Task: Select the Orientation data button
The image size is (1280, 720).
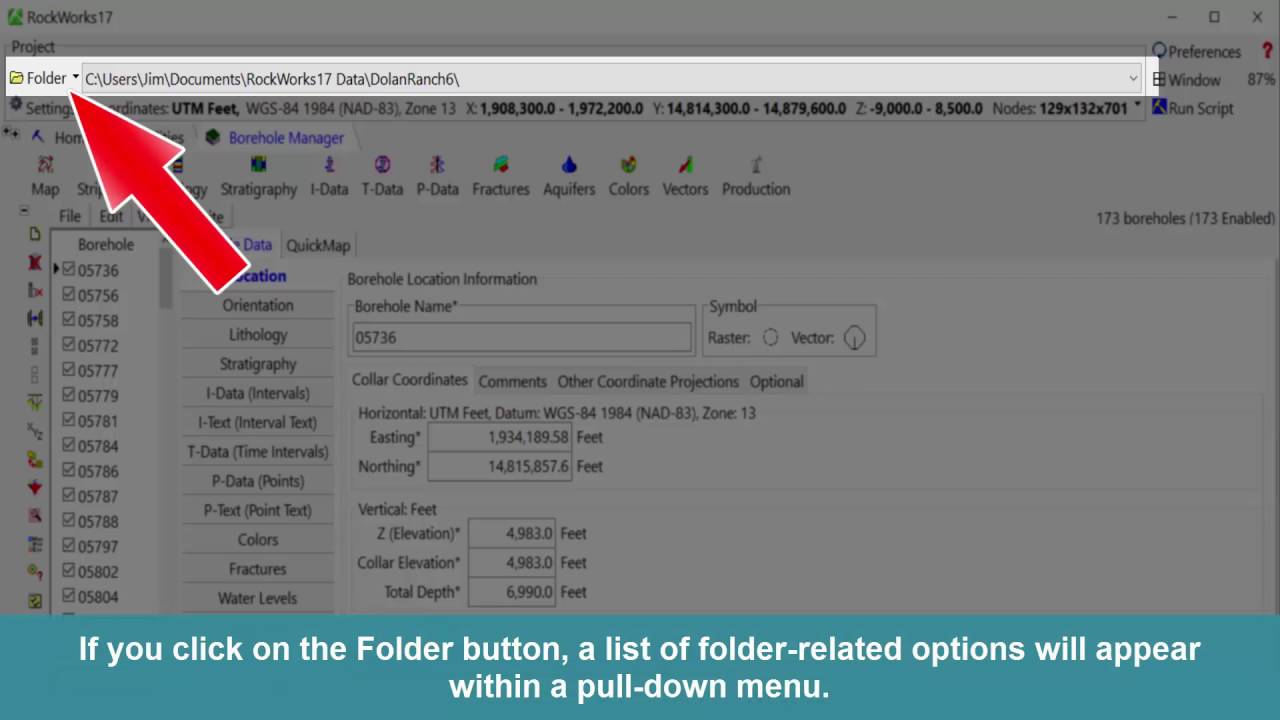Action: [258, 305]
